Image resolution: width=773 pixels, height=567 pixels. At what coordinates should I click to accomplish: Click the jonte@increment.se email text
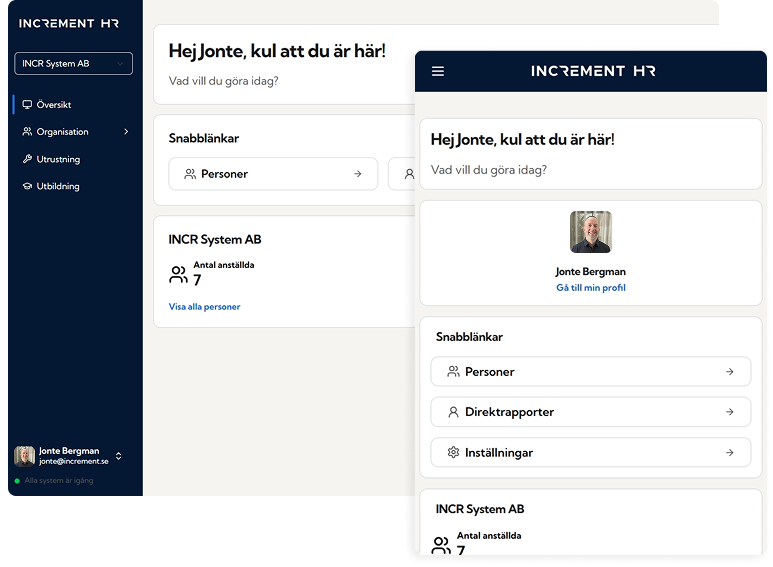pyautogui.click(x=73, y=461)
